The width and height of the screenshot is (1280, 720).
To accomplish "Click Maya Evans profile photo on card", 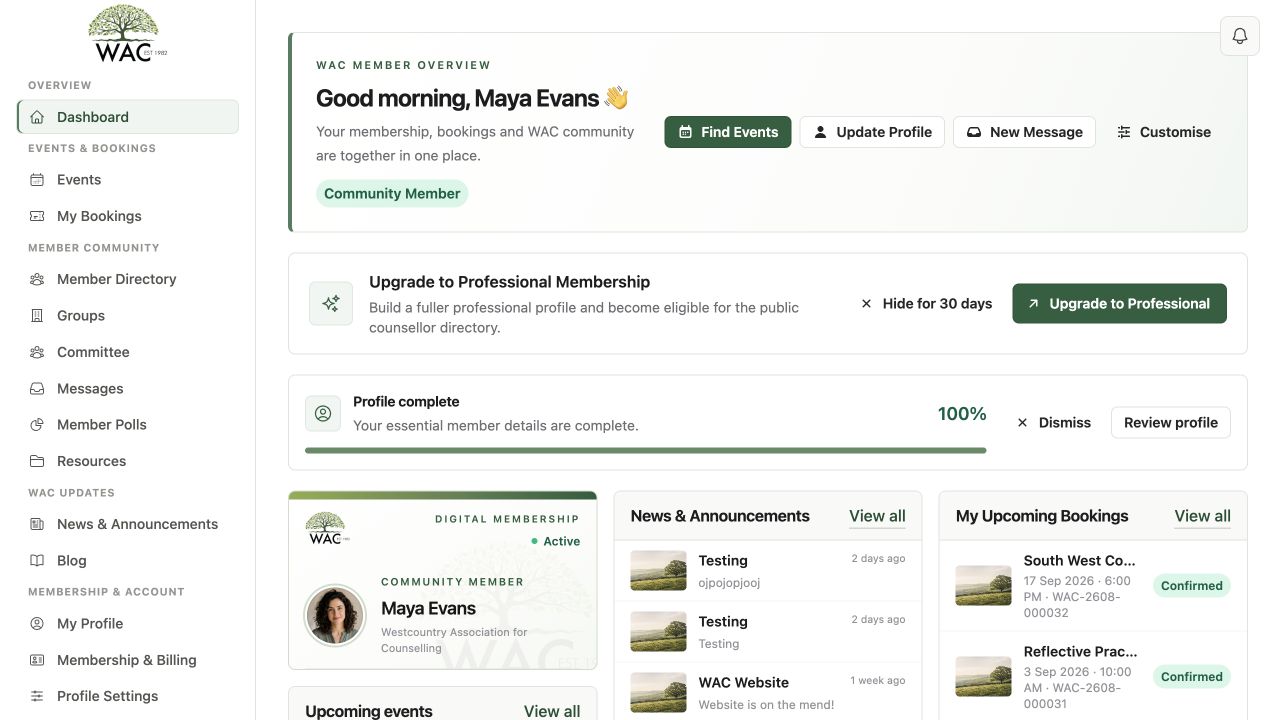I will click(335, 616).
